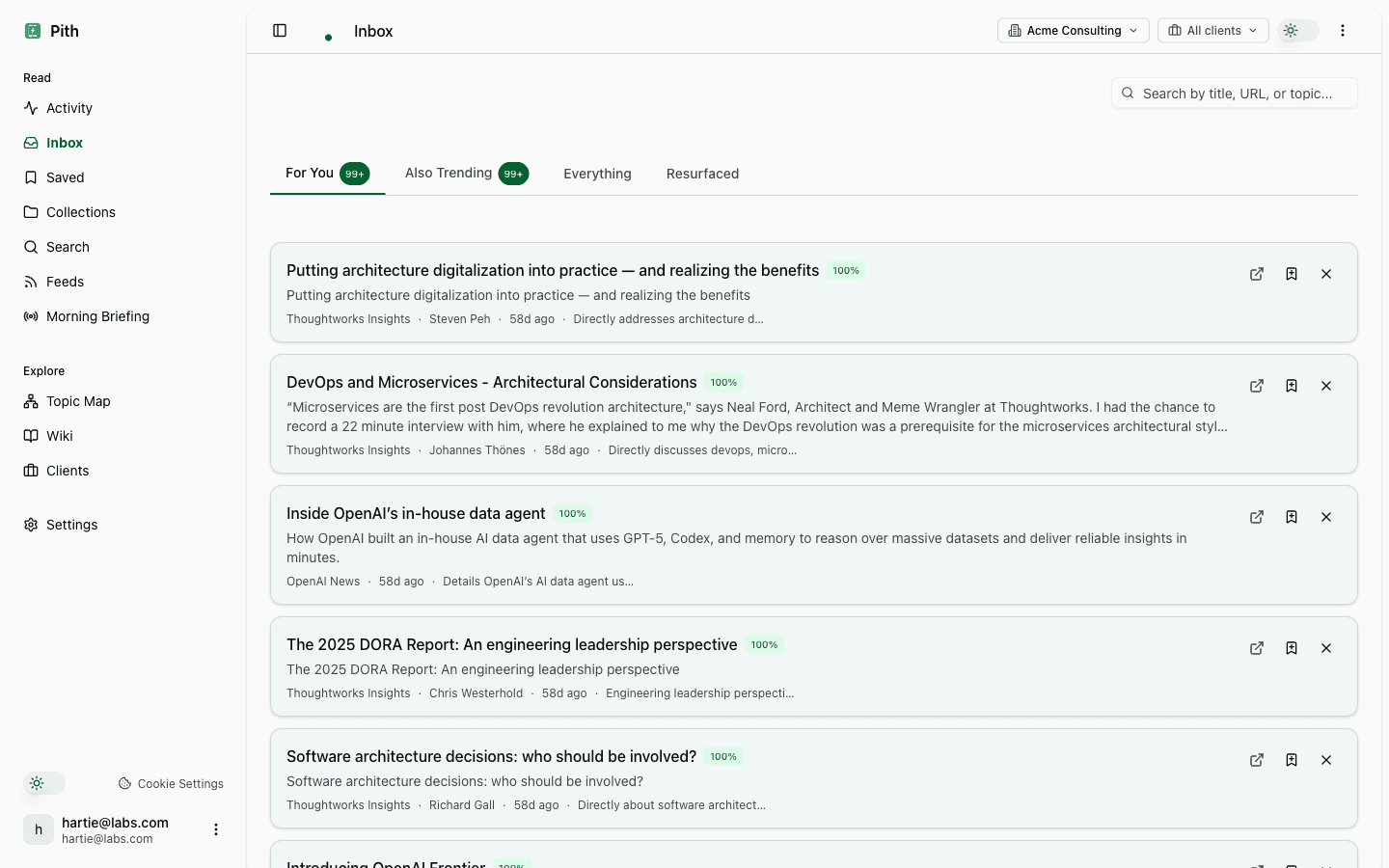This screenshot has width=1389, height=868.
Task: Open external link for Putting architecture digitalization article
Action: [1257, 274]
